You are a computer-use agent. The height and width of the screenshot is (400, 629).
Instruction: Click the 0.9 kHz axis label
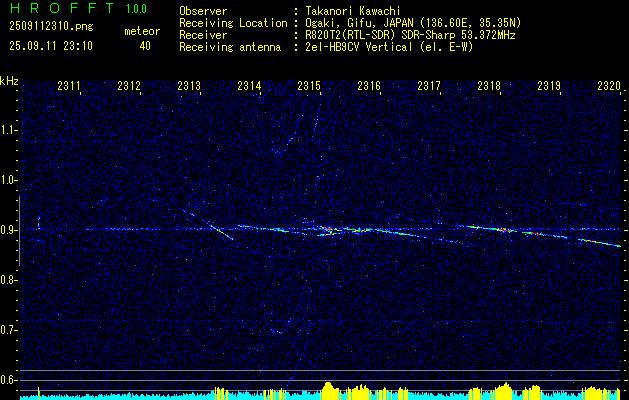click(8, 230)
